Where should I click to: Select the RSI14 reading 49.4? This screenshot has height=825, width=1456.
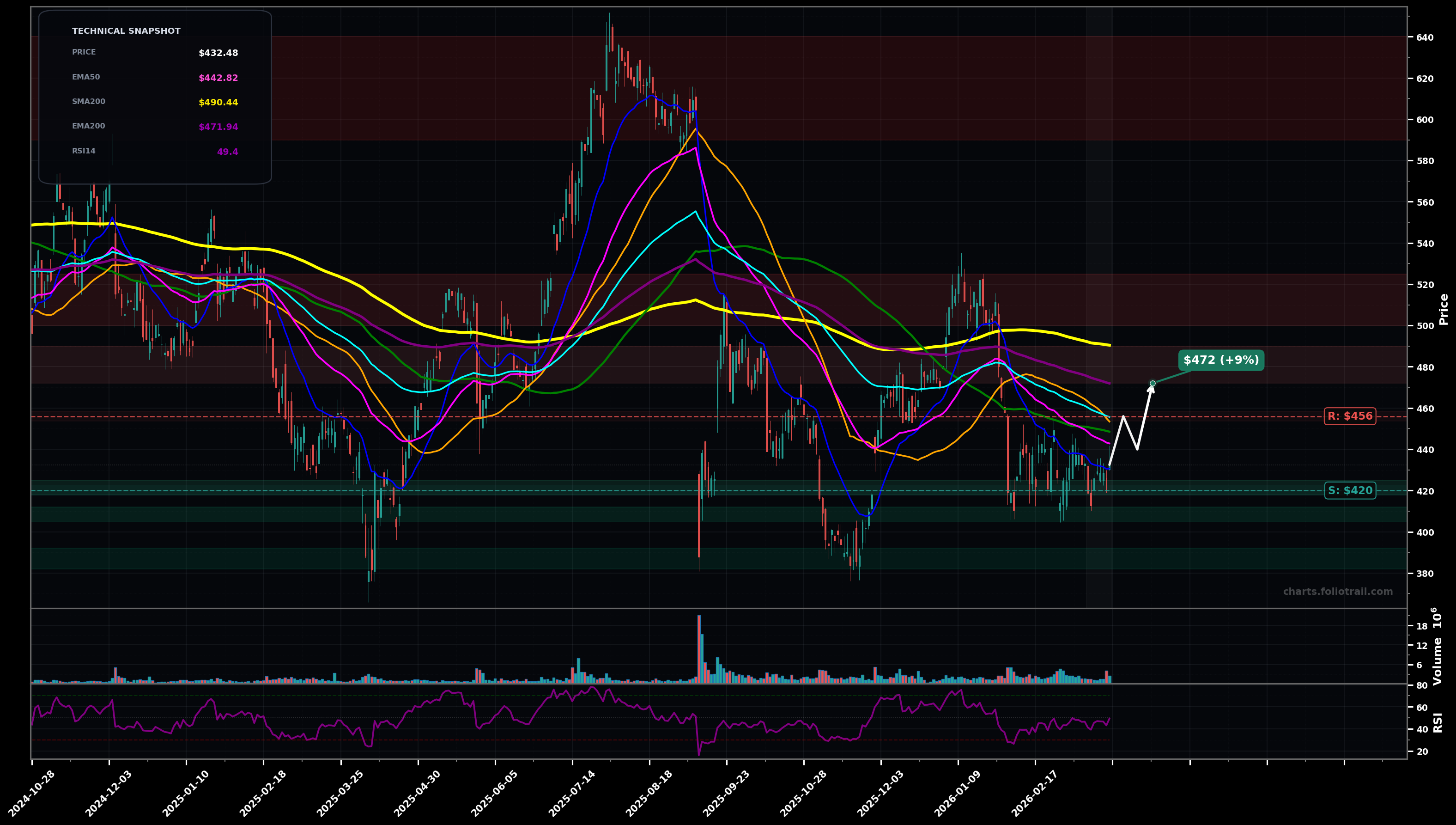(228, 151)
